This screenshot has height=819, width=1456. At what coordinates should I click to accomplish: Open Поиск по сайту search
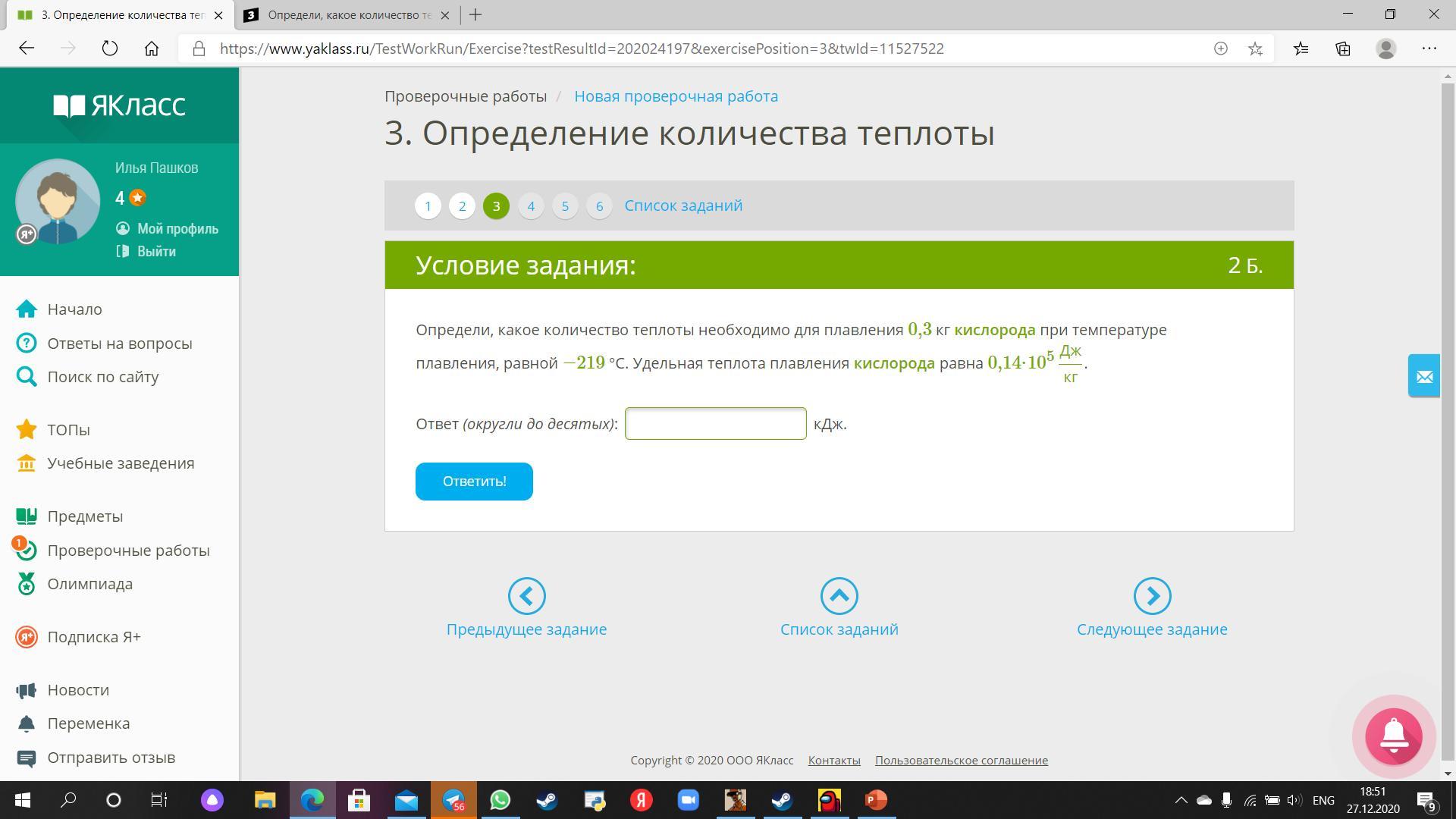pyautogui.click(x=102, y=377)
